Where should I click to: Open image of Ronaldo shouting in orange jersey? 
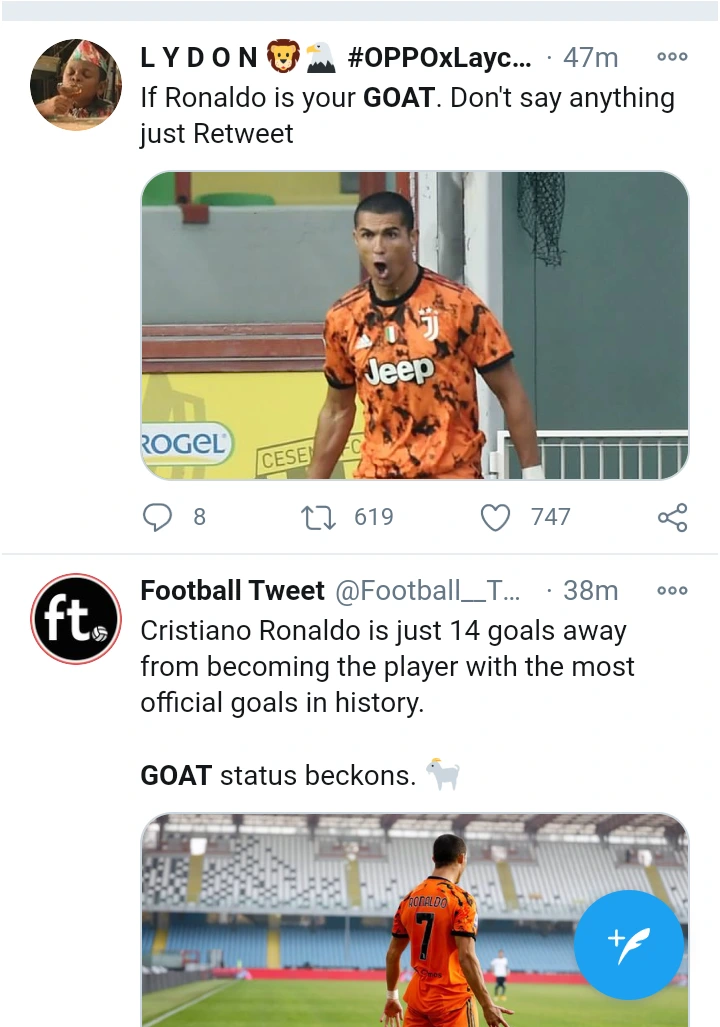click(414, 325)
